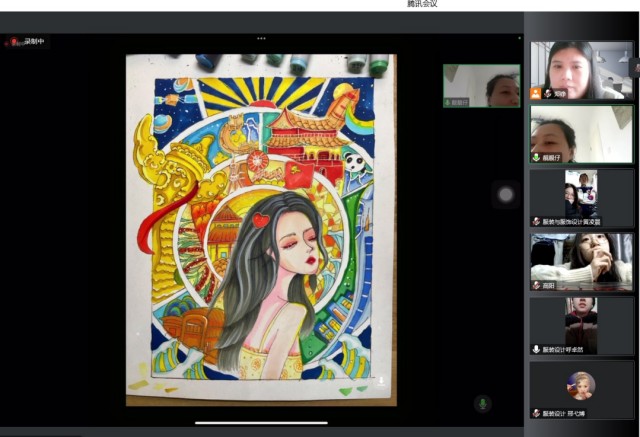Open the three-dot menu above shared screen
The height and width of the screenshot is (437, 640).
pos(261,38)
